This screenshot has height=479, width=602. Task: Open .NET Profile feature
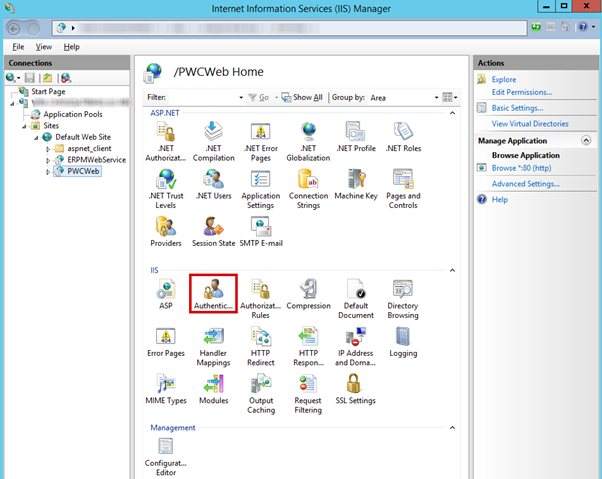tap(356, 137)
